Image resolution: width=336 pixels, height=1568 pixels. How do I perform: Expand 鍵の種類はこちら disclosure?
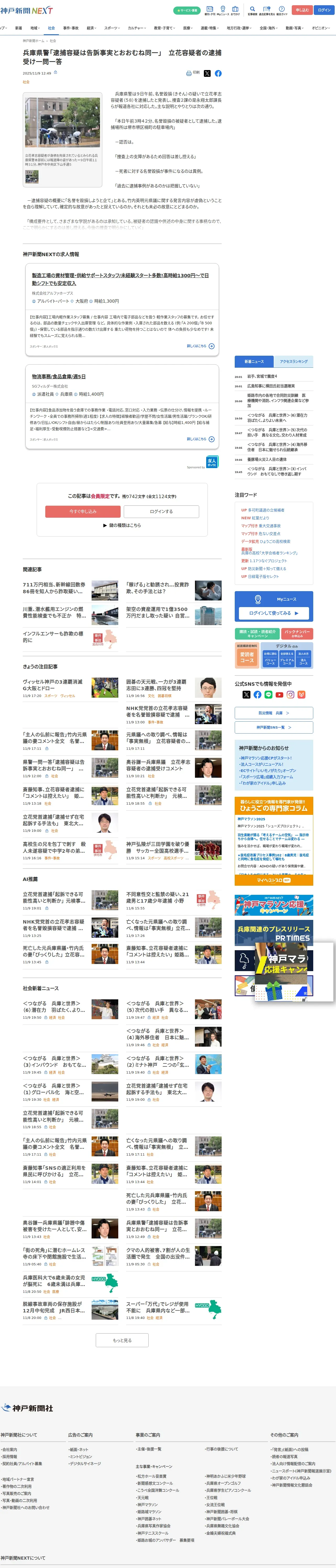click(x=122, y=525)
